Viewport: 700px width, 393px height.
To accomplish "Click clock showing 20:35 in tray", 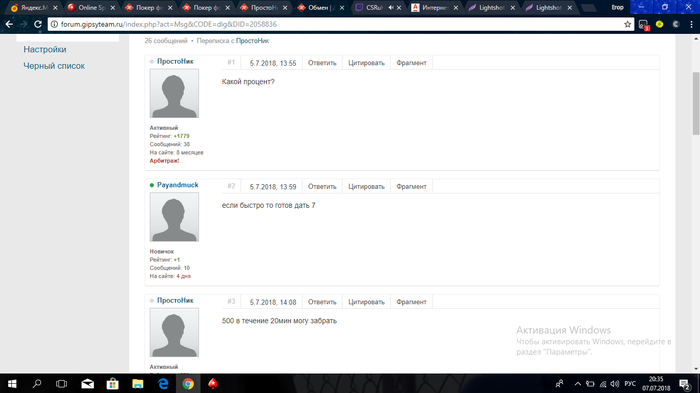I will point(656,379).
